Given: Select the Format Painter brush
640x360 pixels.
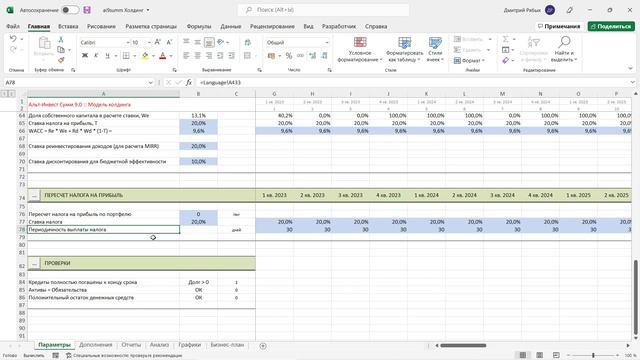Looking at the screenshot, I should [x=61, y=60].
